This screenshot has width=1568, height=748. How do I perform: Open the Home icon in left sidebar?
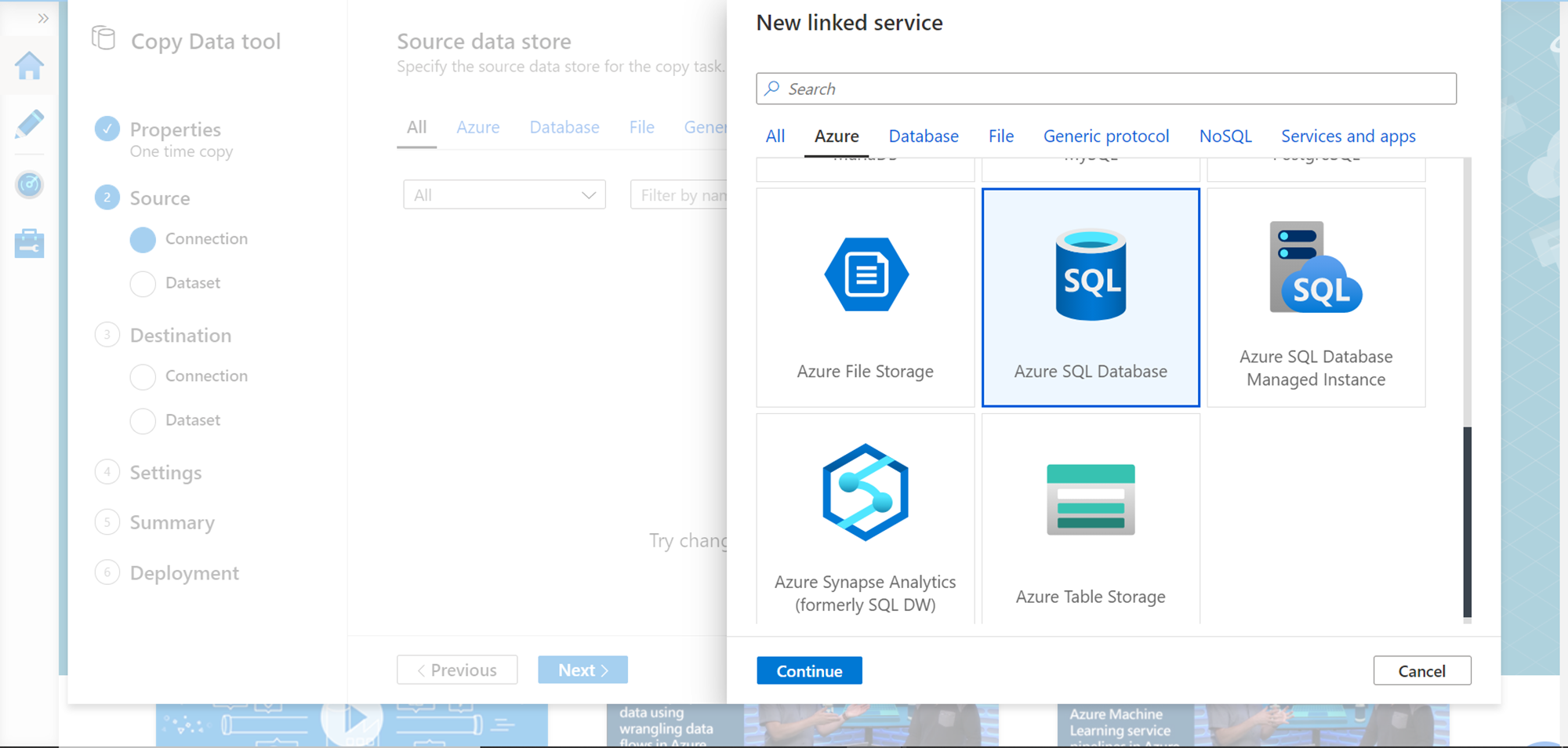pos(29,67)
